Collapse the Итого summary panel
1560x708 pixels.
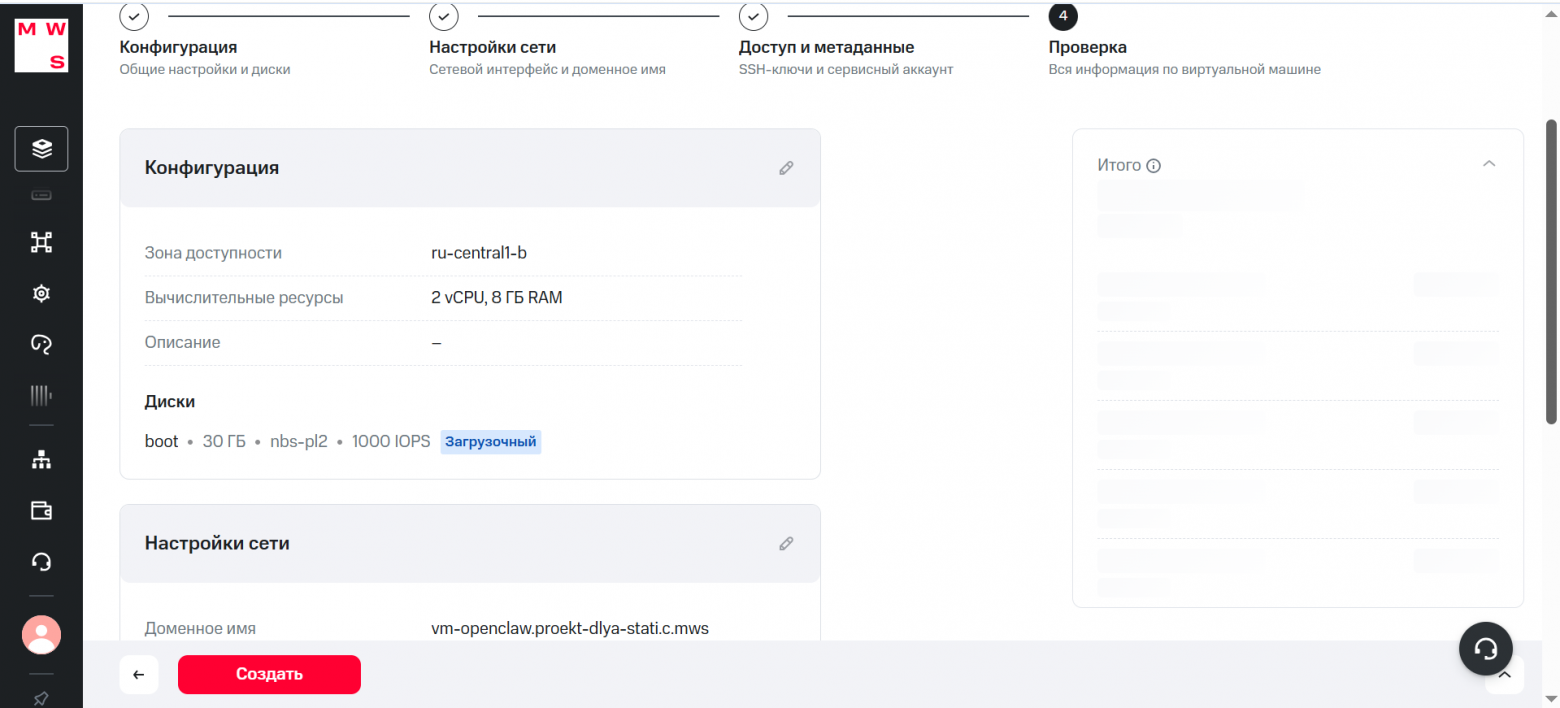(x=1489, y=163)
